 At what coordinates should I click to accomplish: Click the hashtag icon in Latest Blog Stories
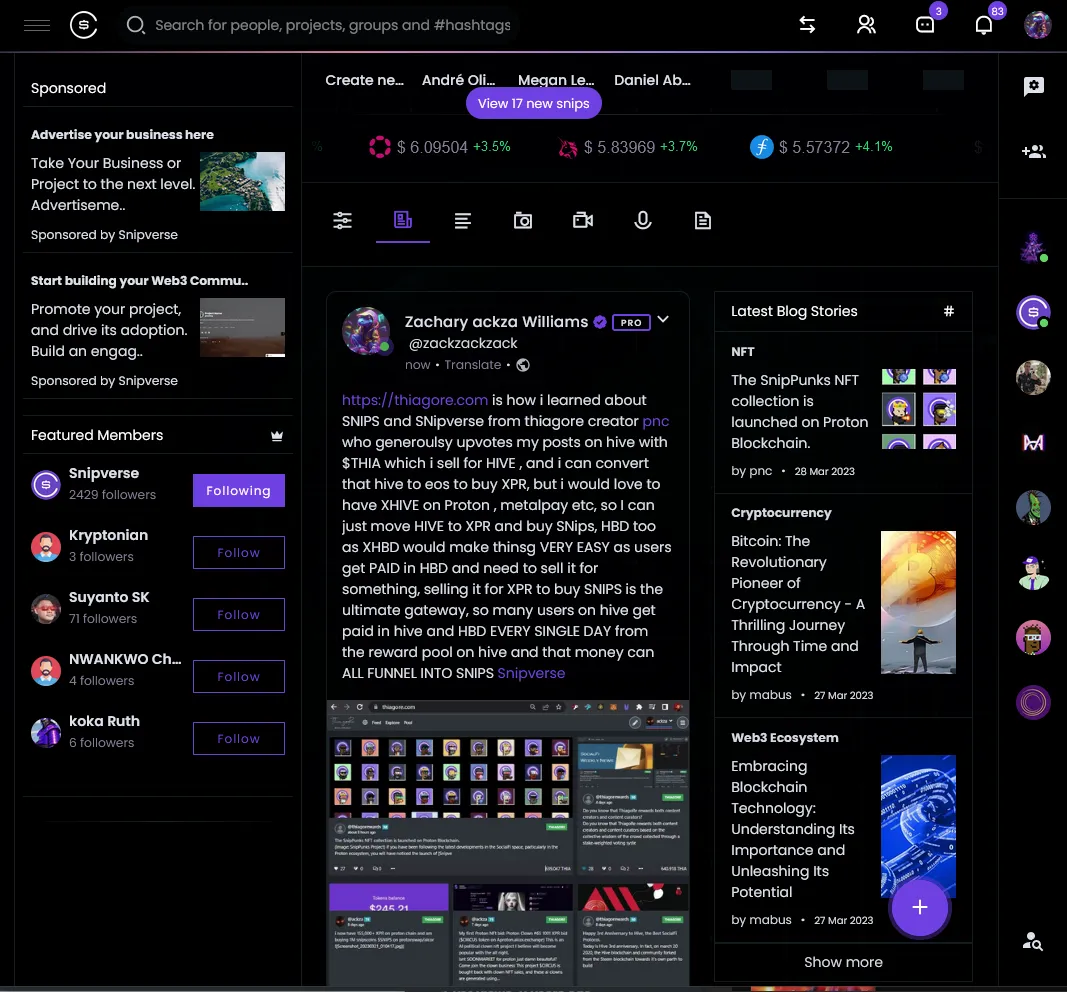click(949, 311)
